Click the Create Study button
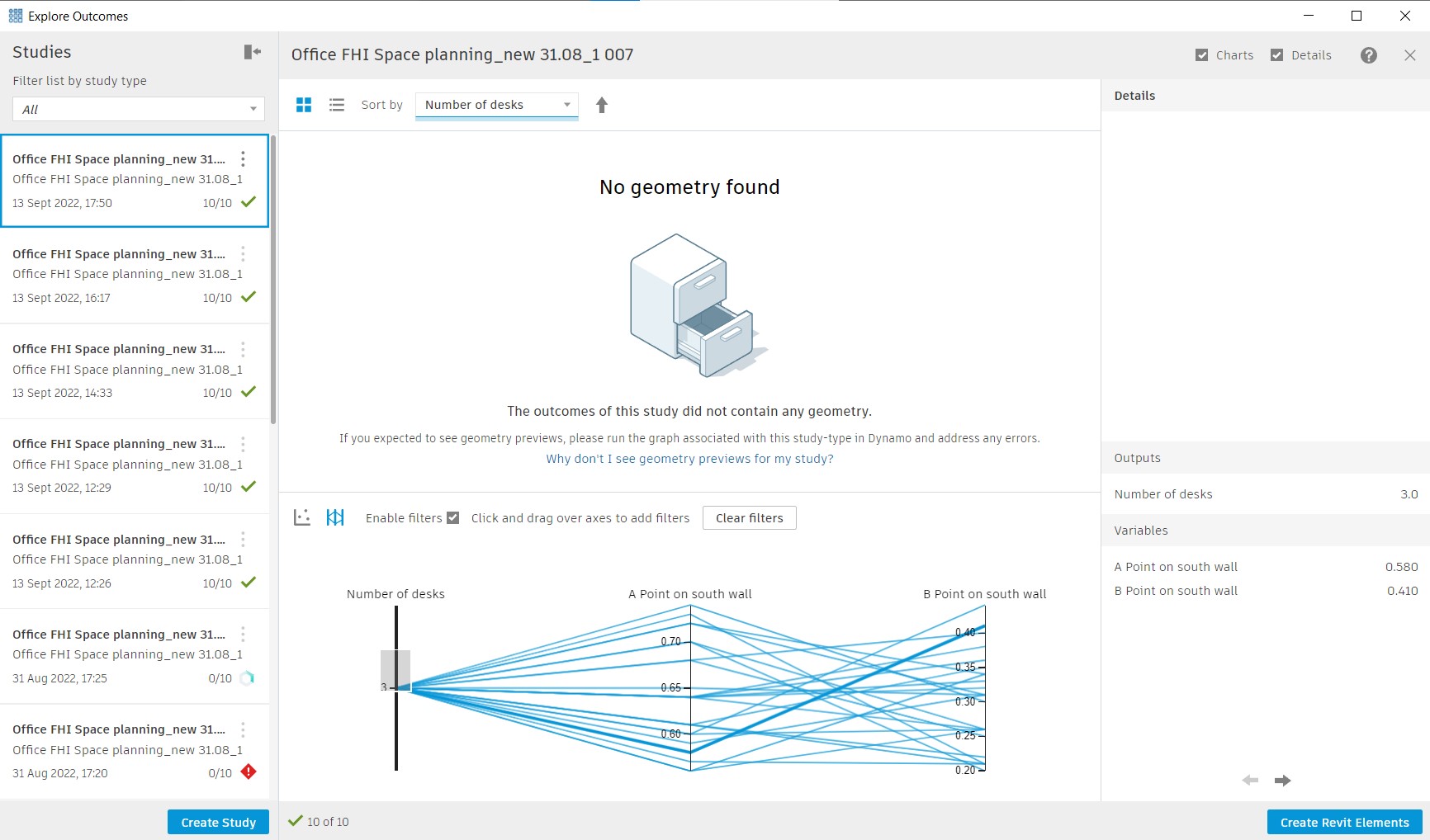Viewport: 1430px width, 840px height. pos(218,822)
